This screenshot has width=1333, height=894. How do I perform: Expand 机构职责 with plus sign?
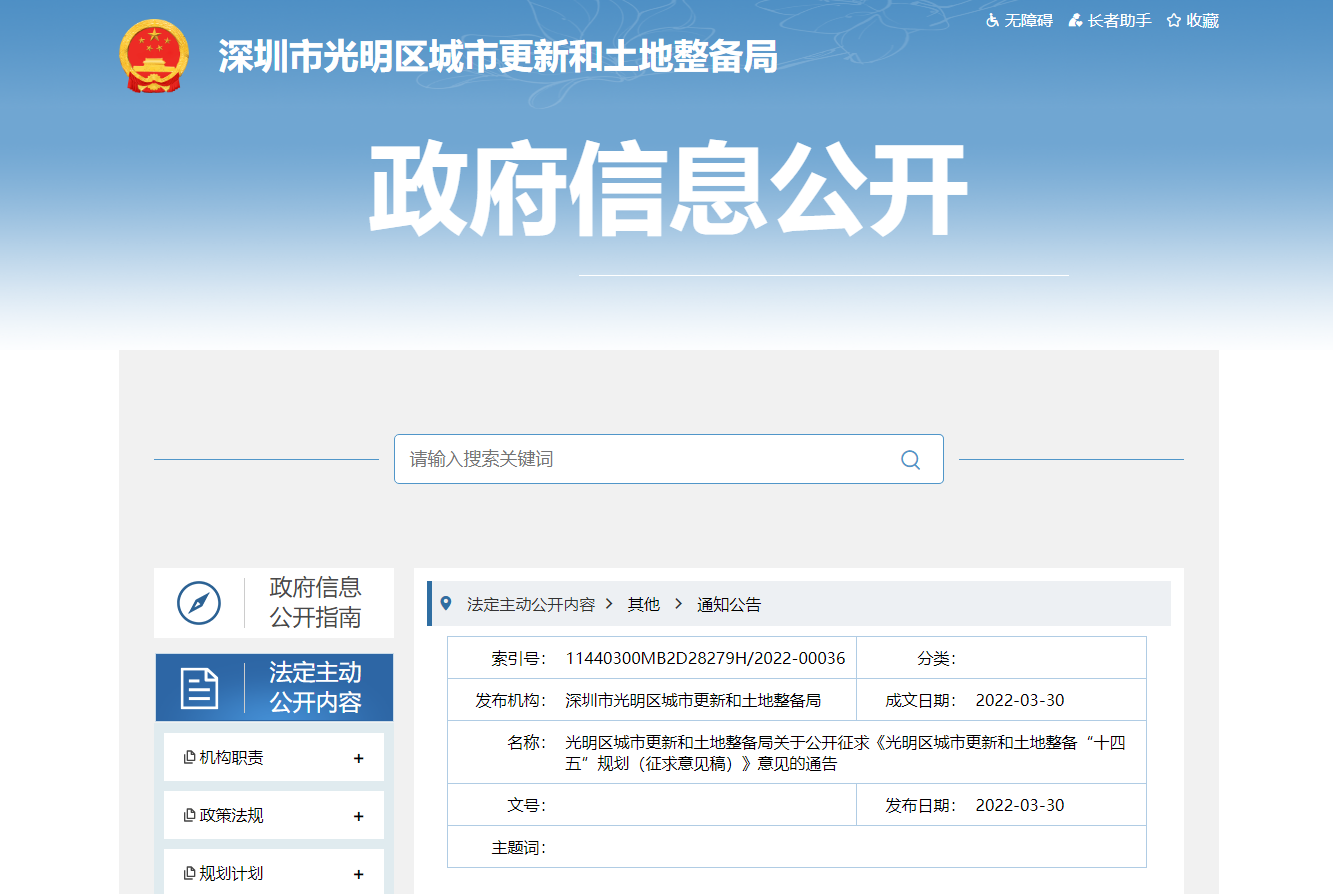[358, 758]
